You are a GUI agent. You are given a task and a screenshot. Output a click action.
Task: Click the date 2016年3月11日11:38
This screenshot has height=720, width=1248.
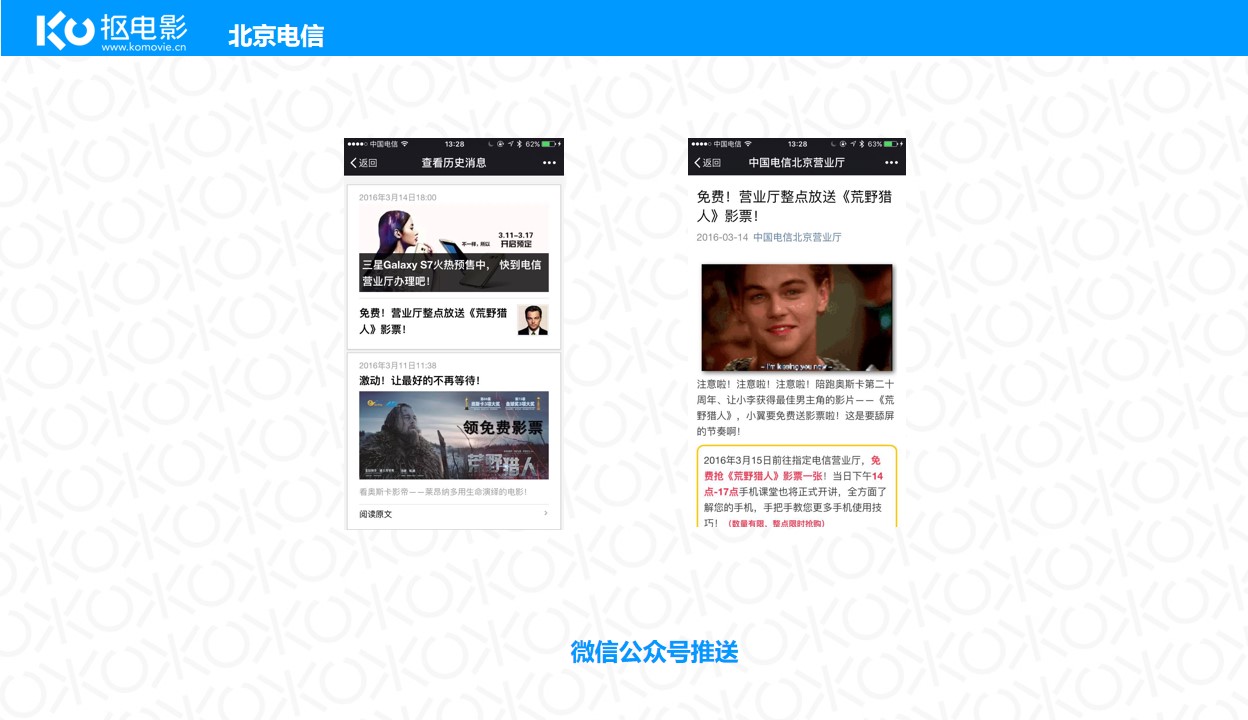[x=398, y=366]
